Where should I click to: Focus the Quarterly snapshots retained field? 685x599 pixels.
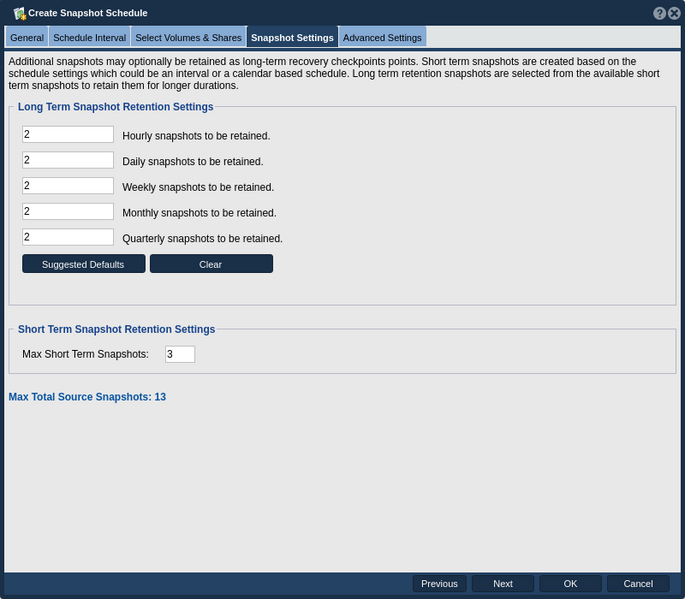tap(68, 237)
